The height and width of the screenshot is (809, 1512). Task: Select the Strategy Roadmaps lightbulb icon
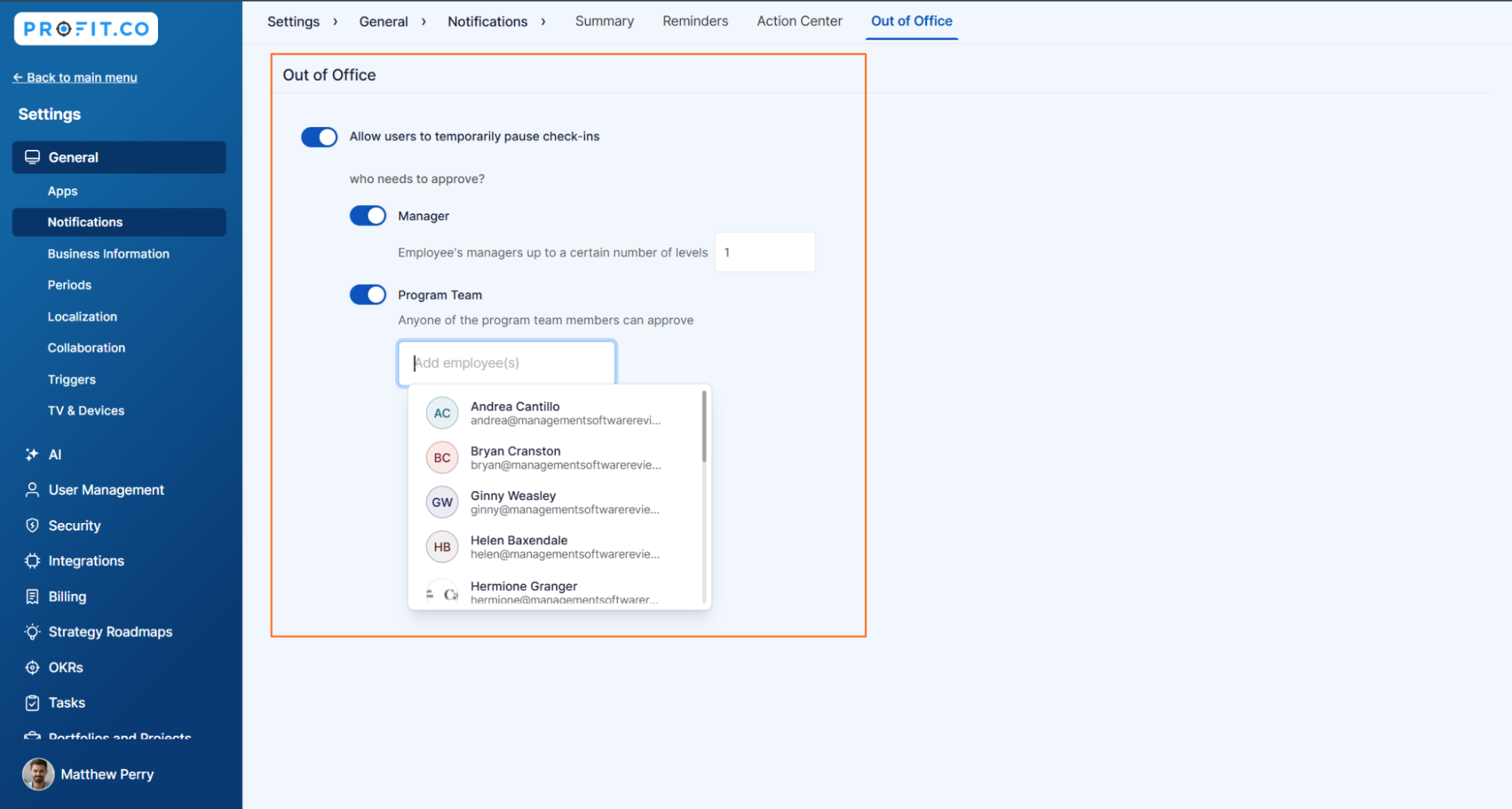[32, 632]
